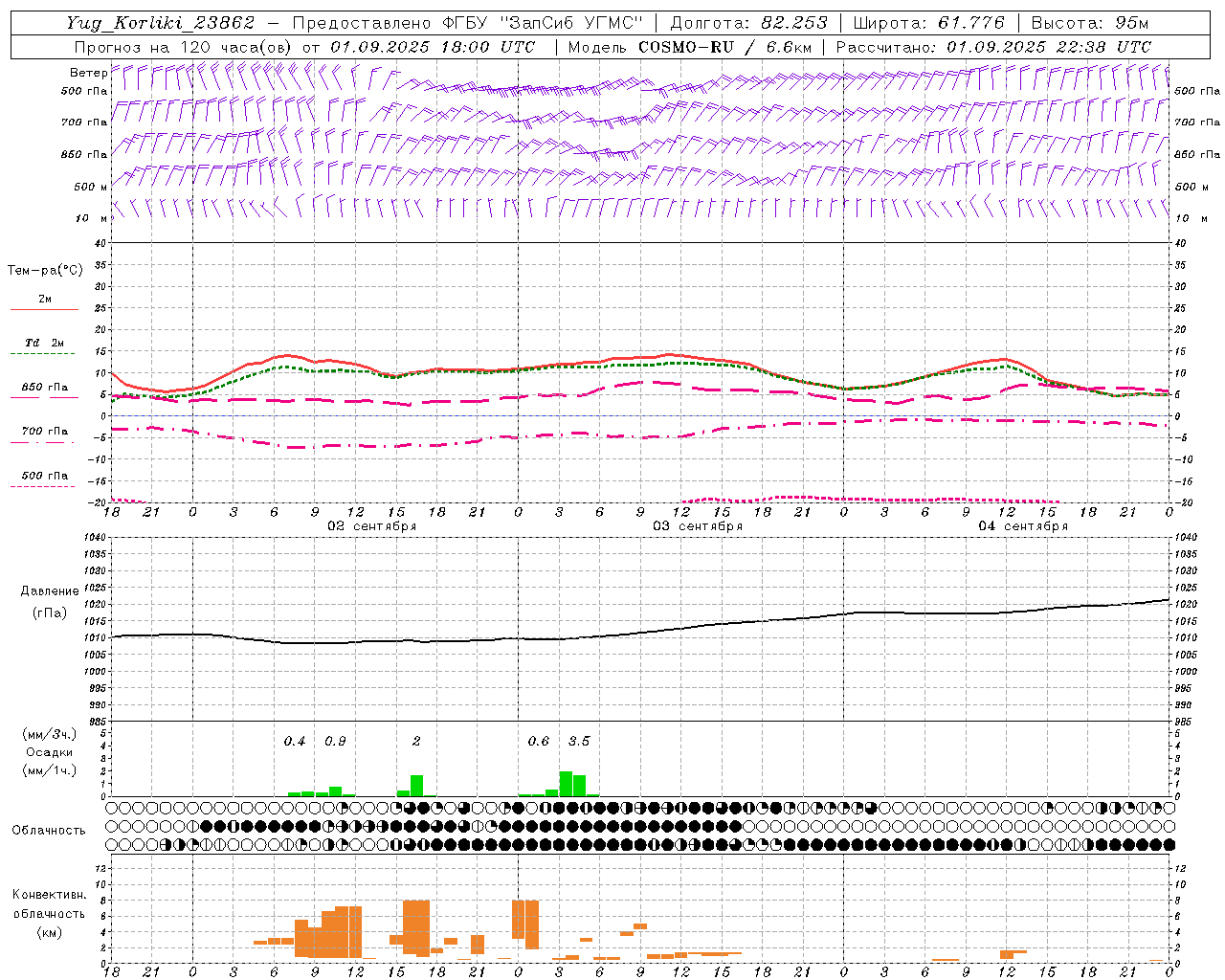Click the 0.6 three-hour precipitation value

pos(539,742)
